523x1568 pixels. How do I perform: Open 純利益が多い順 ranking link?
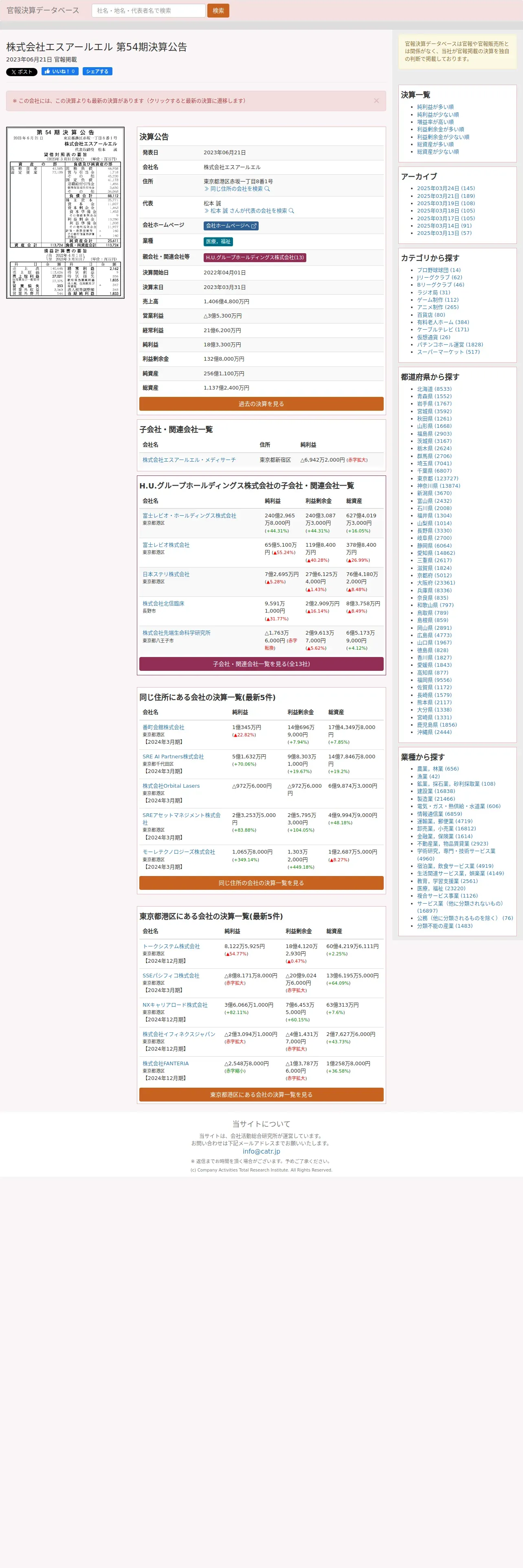point(435,107)
